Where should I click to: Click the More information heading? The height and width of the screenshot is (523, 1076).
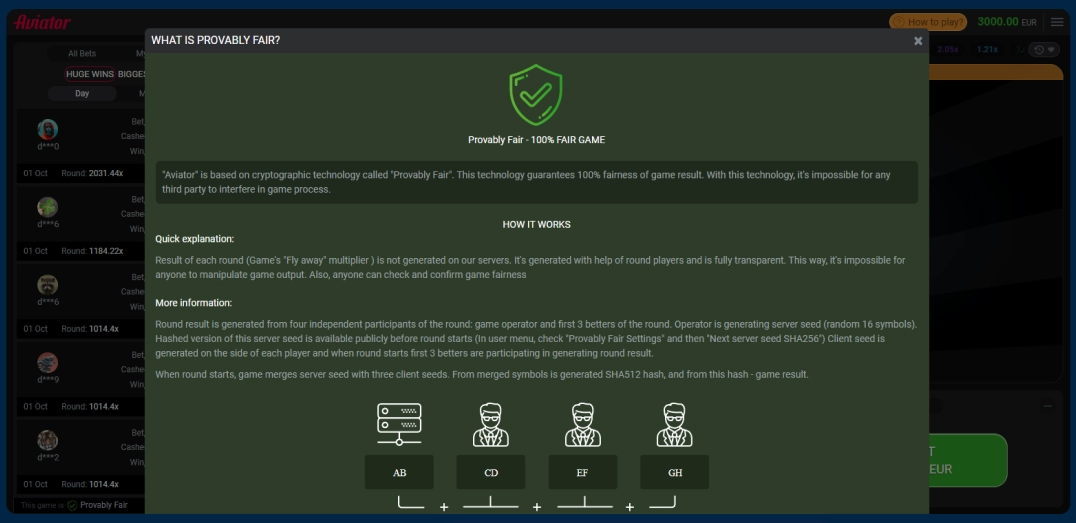coord(194,303)
